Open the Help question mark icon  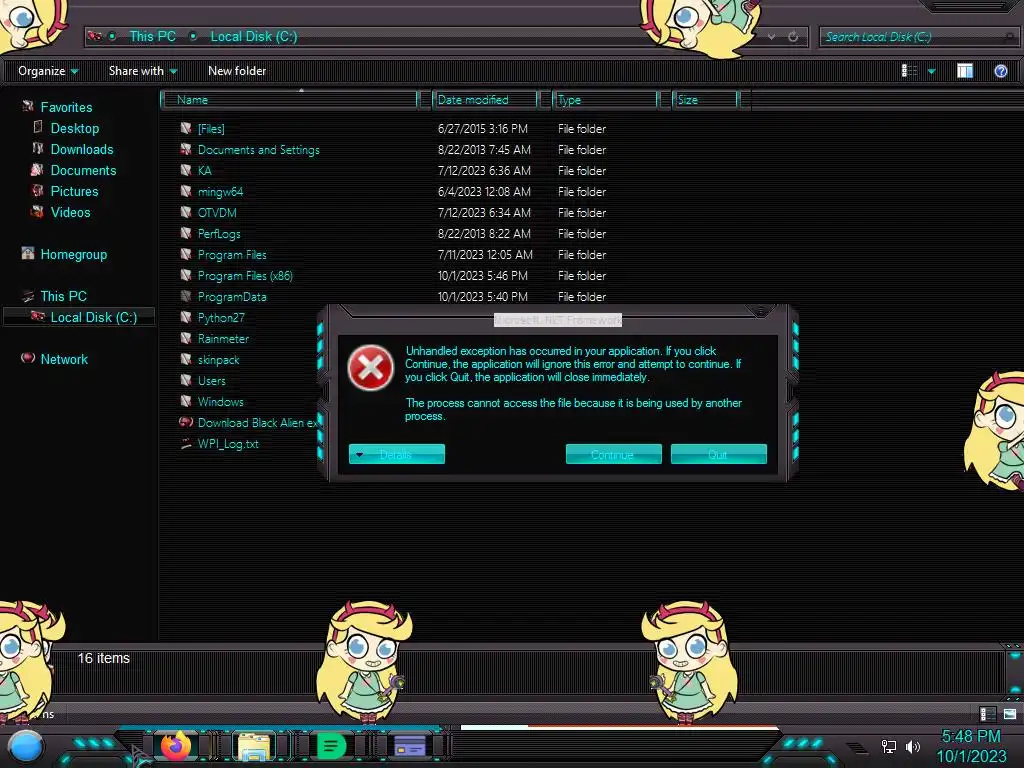pyautogui.click(x=1000, y=71)
